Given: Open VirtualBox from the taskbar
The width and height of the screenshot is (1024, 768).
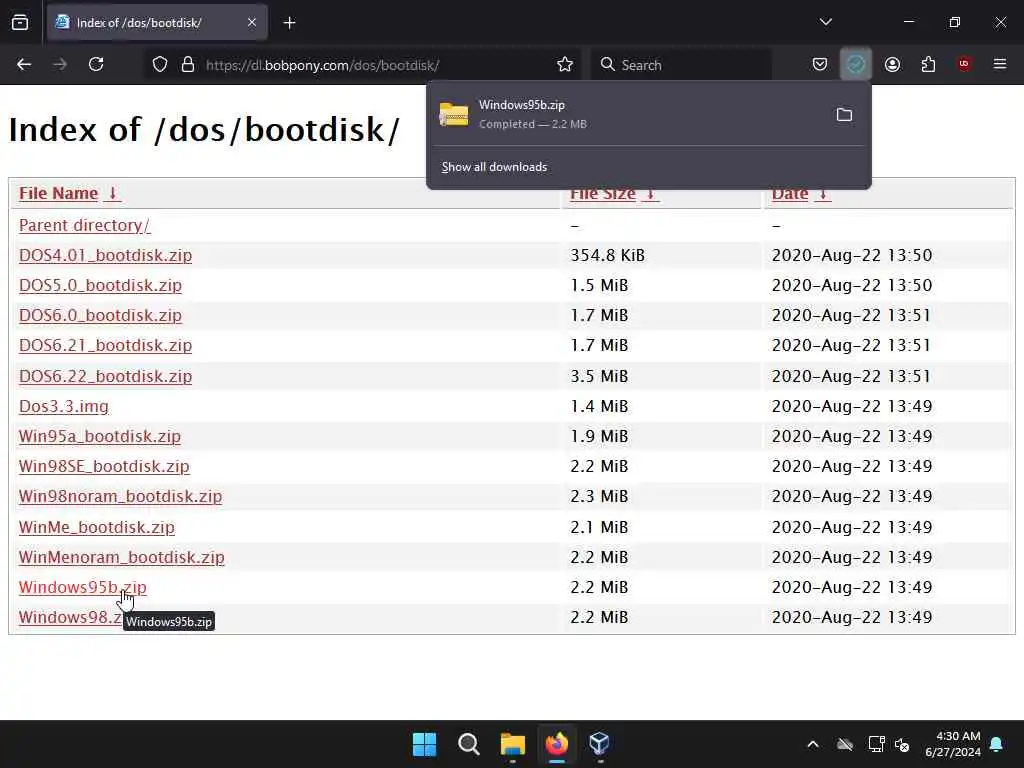Looking at the screenshot, I should coord(600,744).
